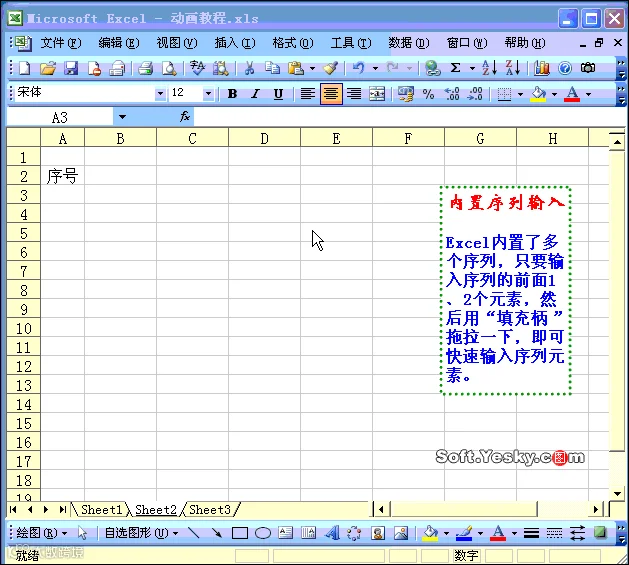
Task: Cut selection with scissors icon
Action: [249, 68]
